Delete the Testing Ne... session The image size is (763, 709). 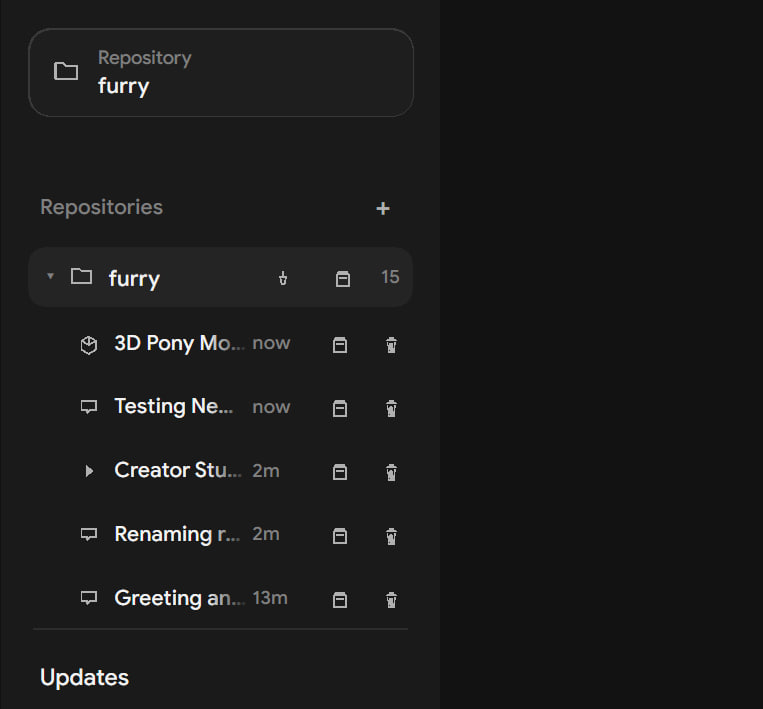coord(391,408)
